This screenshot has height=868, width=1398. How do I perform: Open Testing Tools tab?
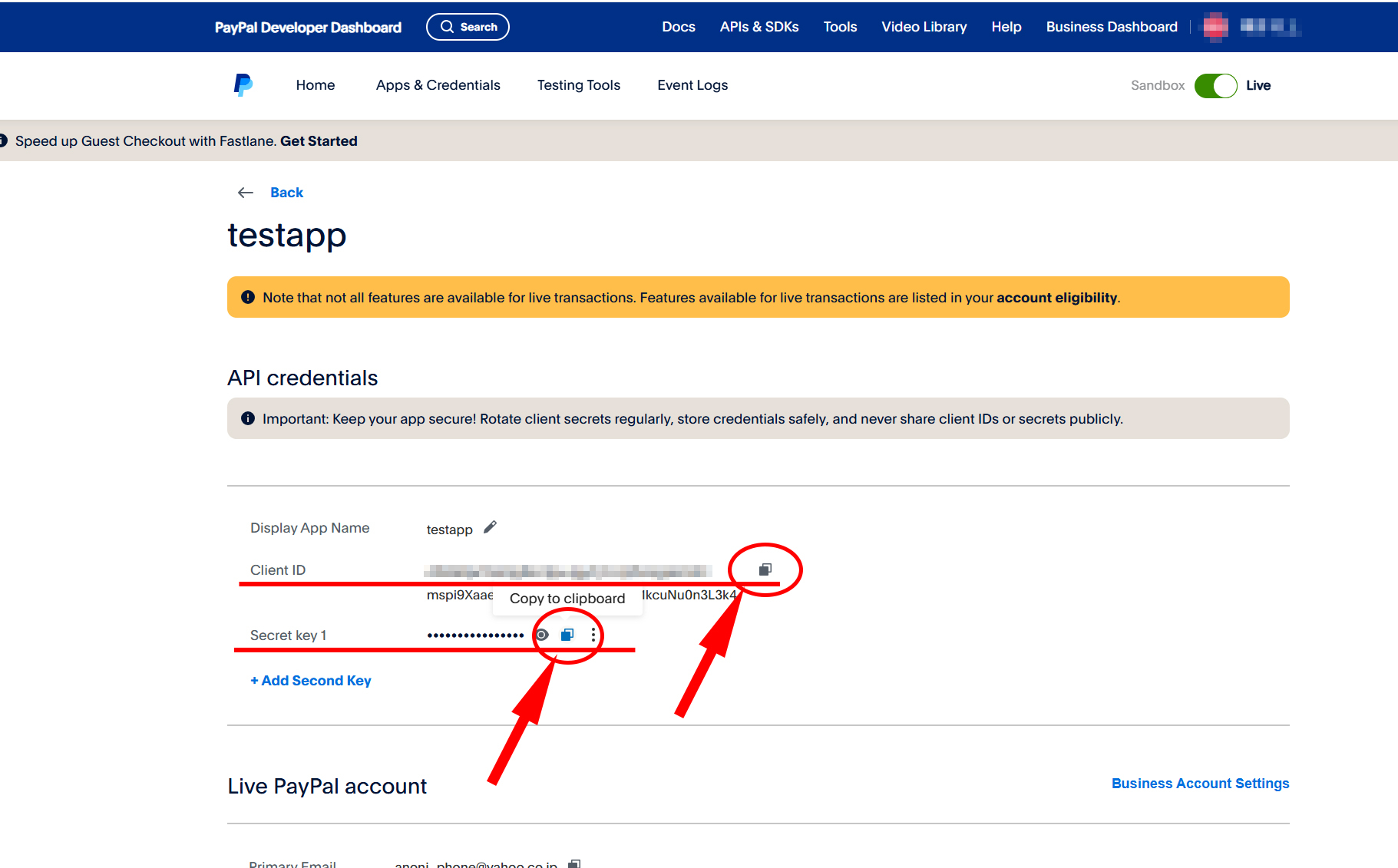click(579, 85)
